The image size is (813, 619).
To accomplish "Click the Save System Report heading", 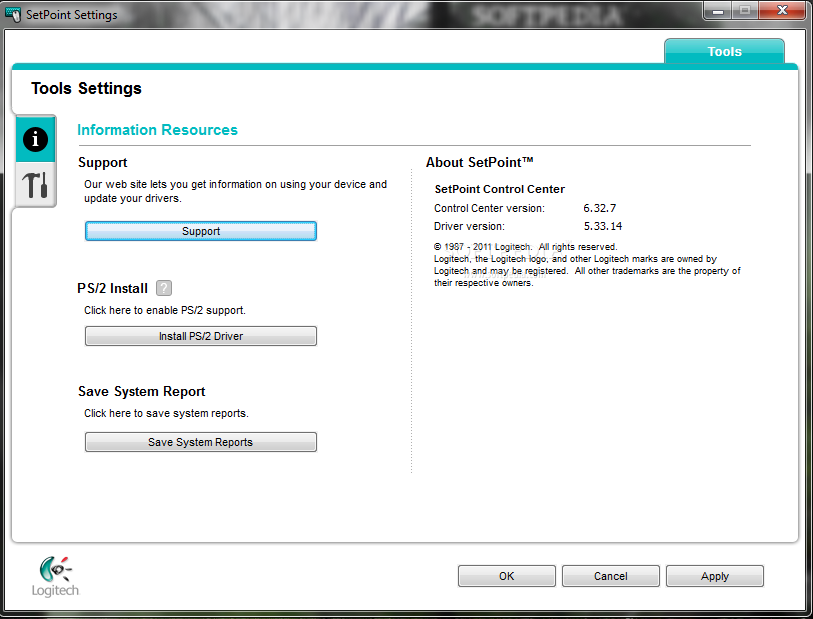I will click(x=142, y=391).
